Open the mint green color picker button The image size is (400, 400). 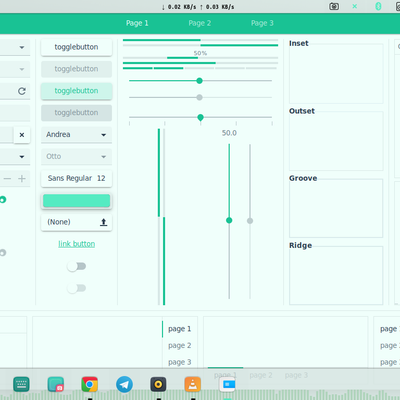[x=76, y=201]
